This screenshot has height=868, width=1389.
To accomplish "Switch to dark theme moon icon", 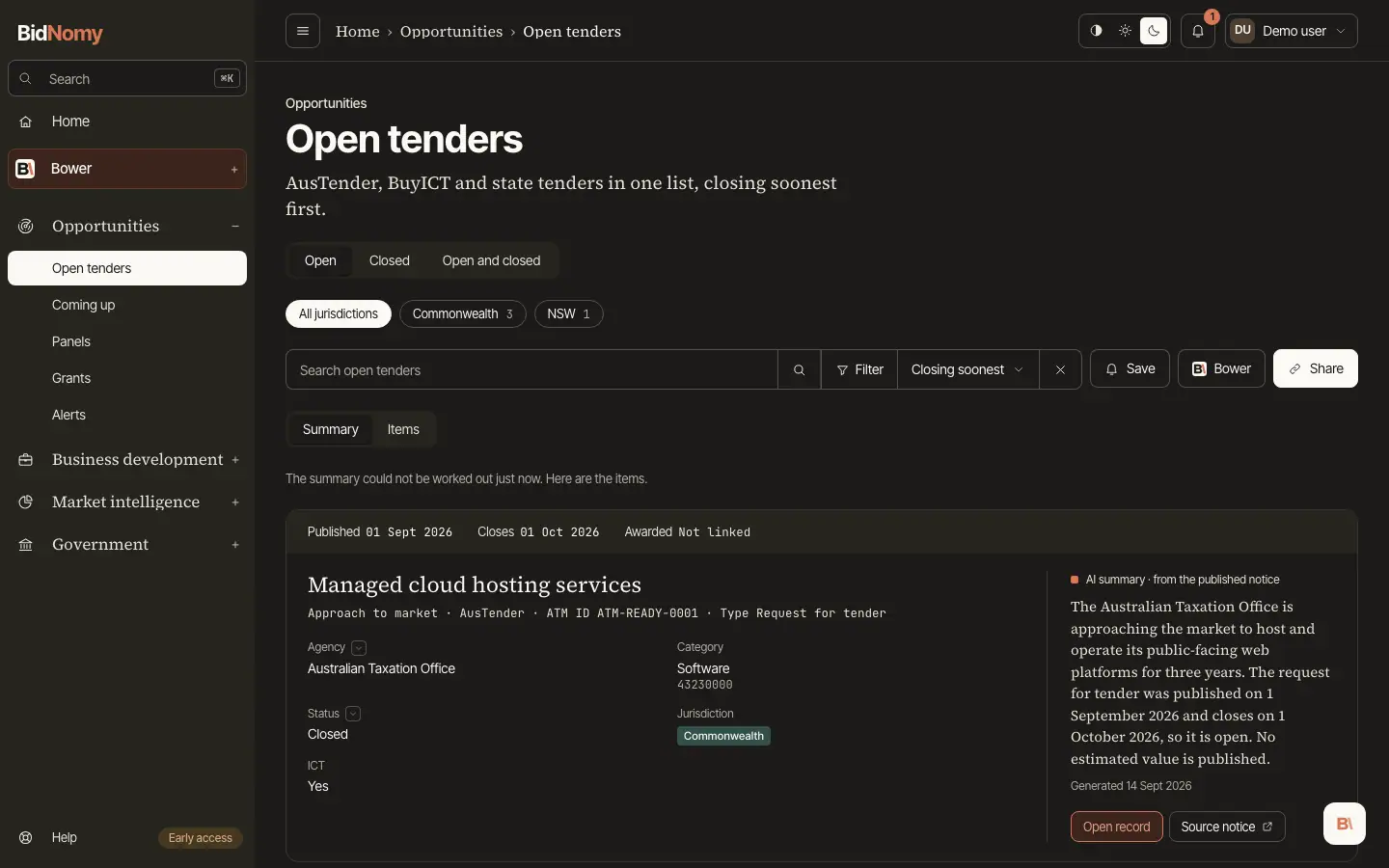I will (1154, 31).
